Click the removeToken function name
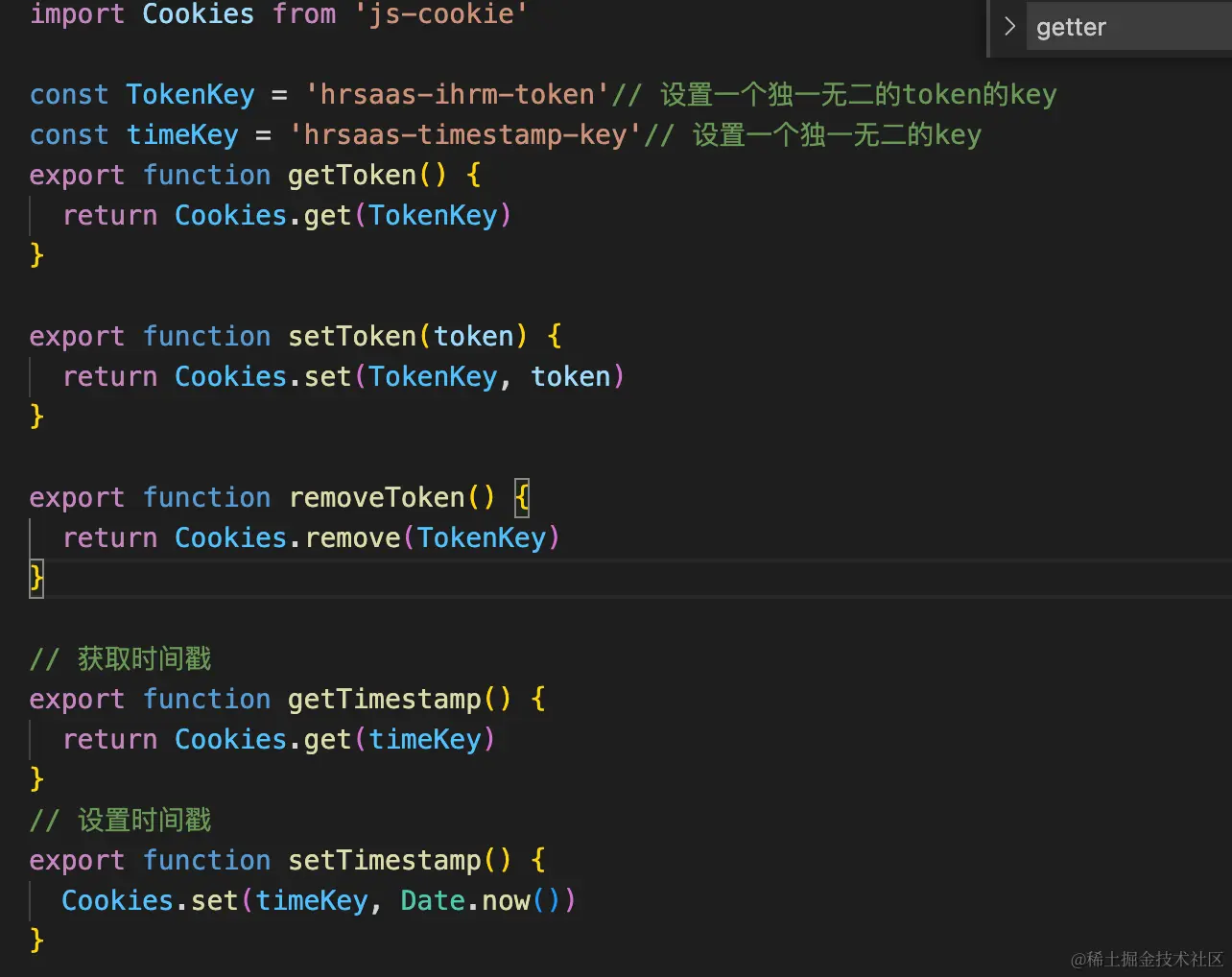 tap(376, 497)
